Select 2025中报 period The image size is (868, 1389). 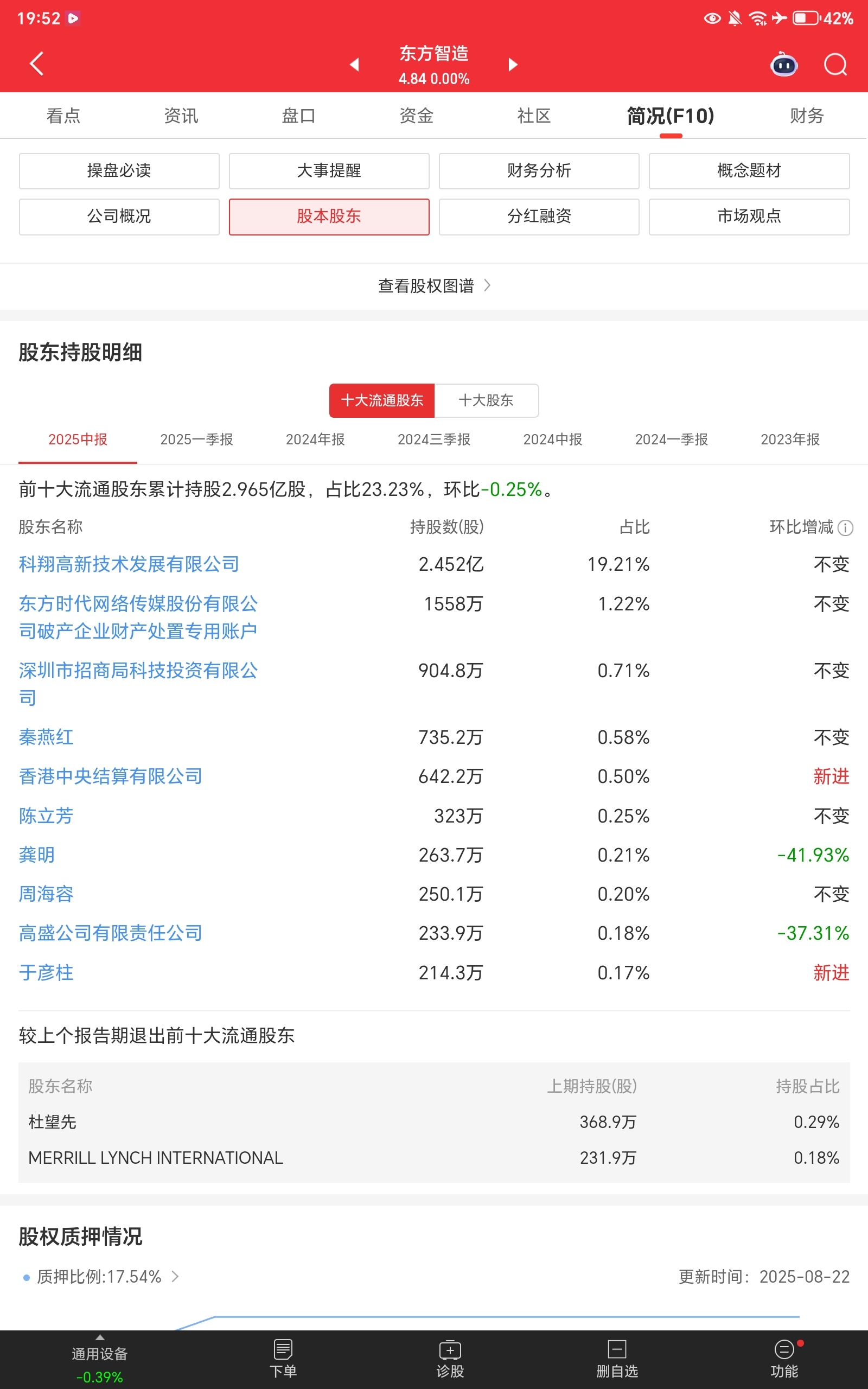[78, 439]
